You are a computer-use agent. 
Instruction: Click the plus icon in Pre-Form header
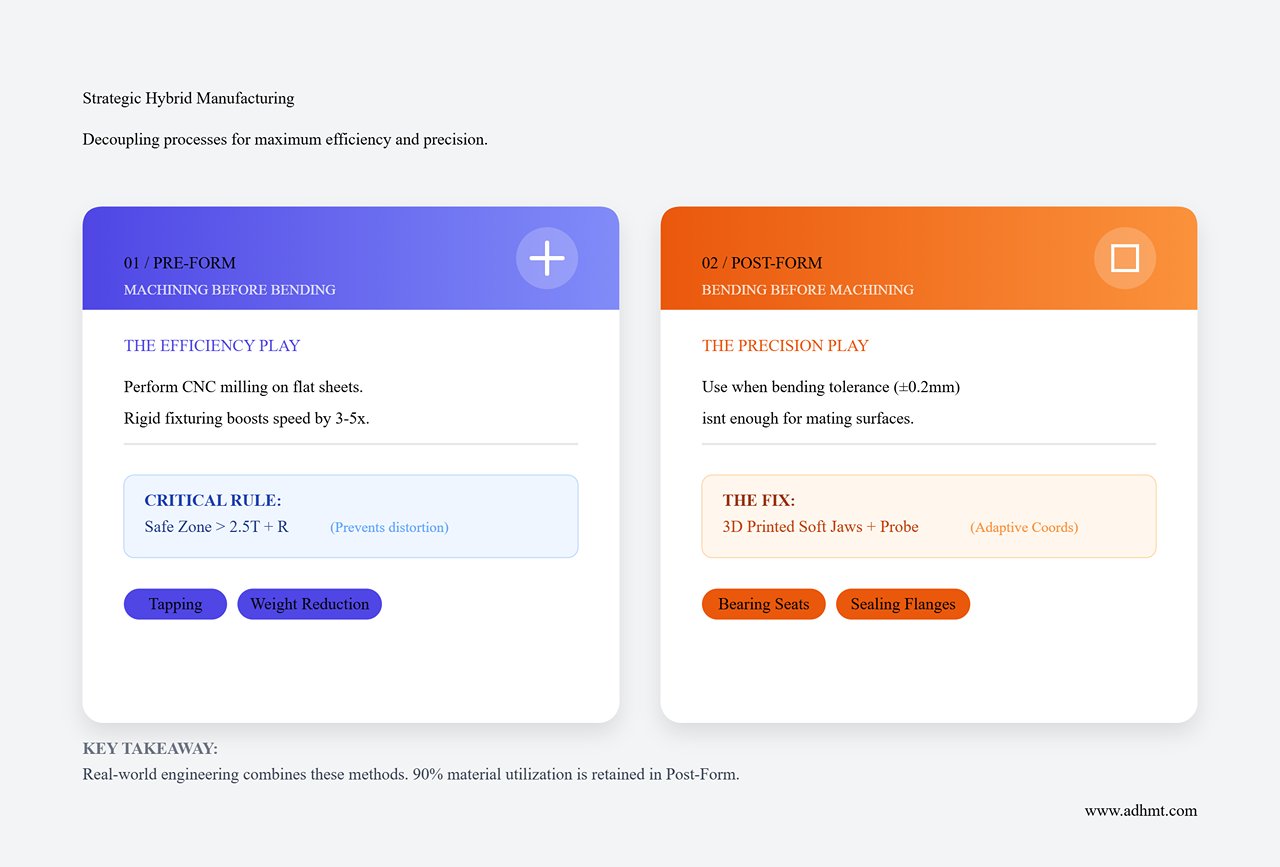pyautogui.click(x=547, y=258)
